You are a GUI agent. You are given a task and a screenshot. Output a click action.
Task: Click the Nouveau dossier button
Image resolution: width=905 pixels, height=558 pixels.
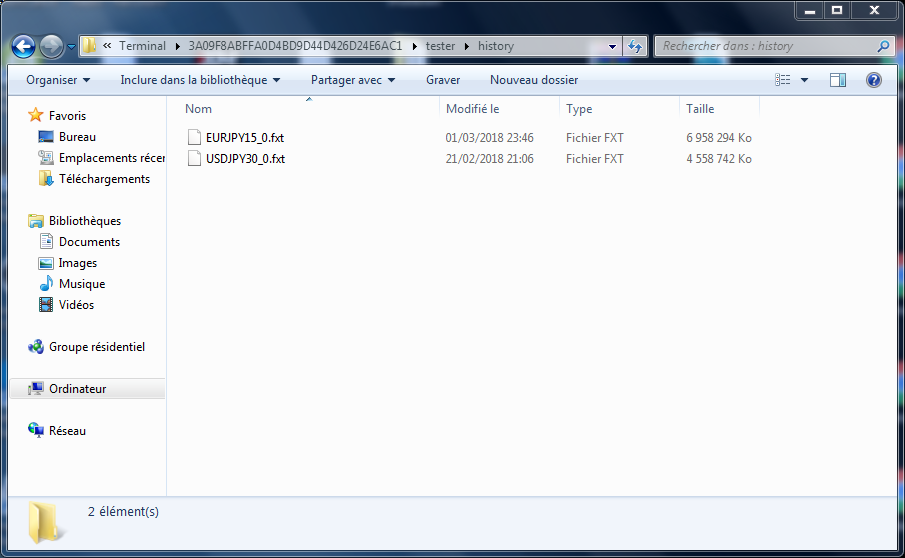pos(534,80)
